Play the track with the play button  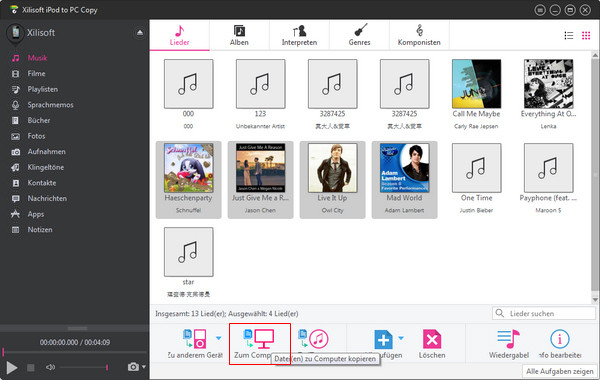[12, 368]
